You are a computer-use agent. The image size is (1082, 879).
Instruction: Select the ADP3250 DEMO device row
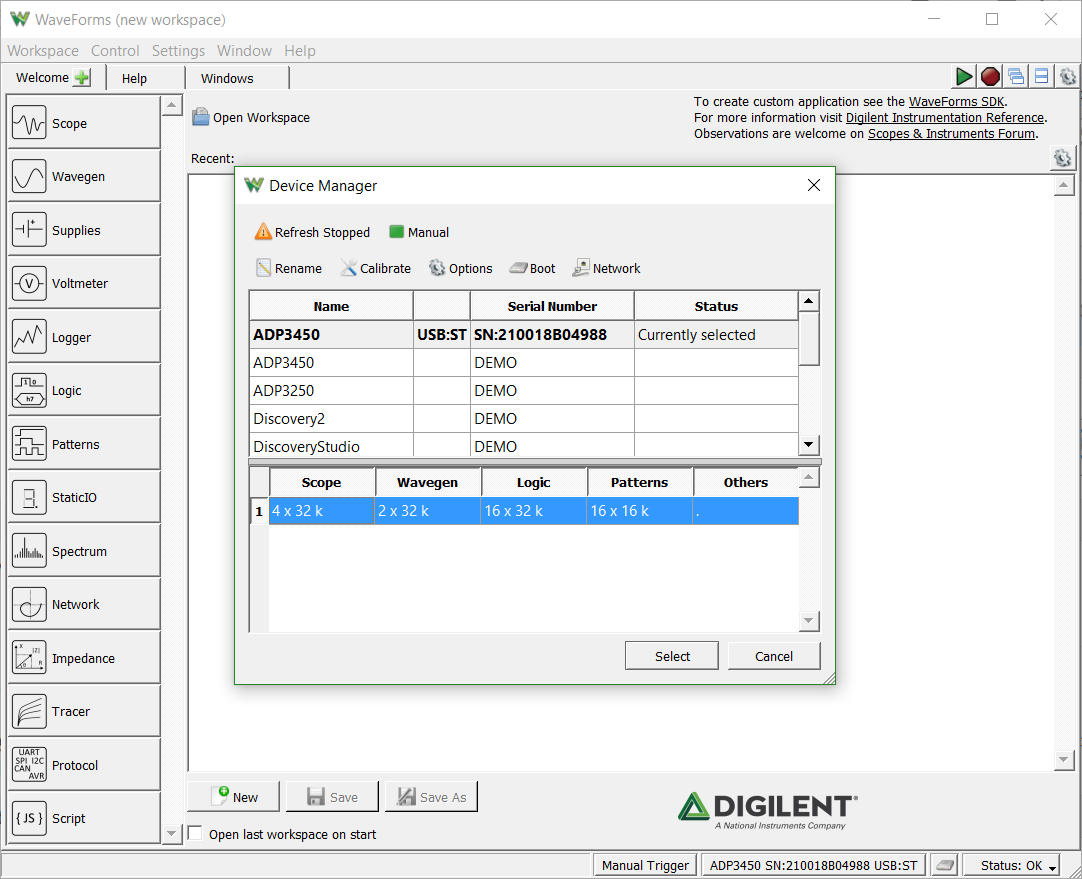[524, 391]
